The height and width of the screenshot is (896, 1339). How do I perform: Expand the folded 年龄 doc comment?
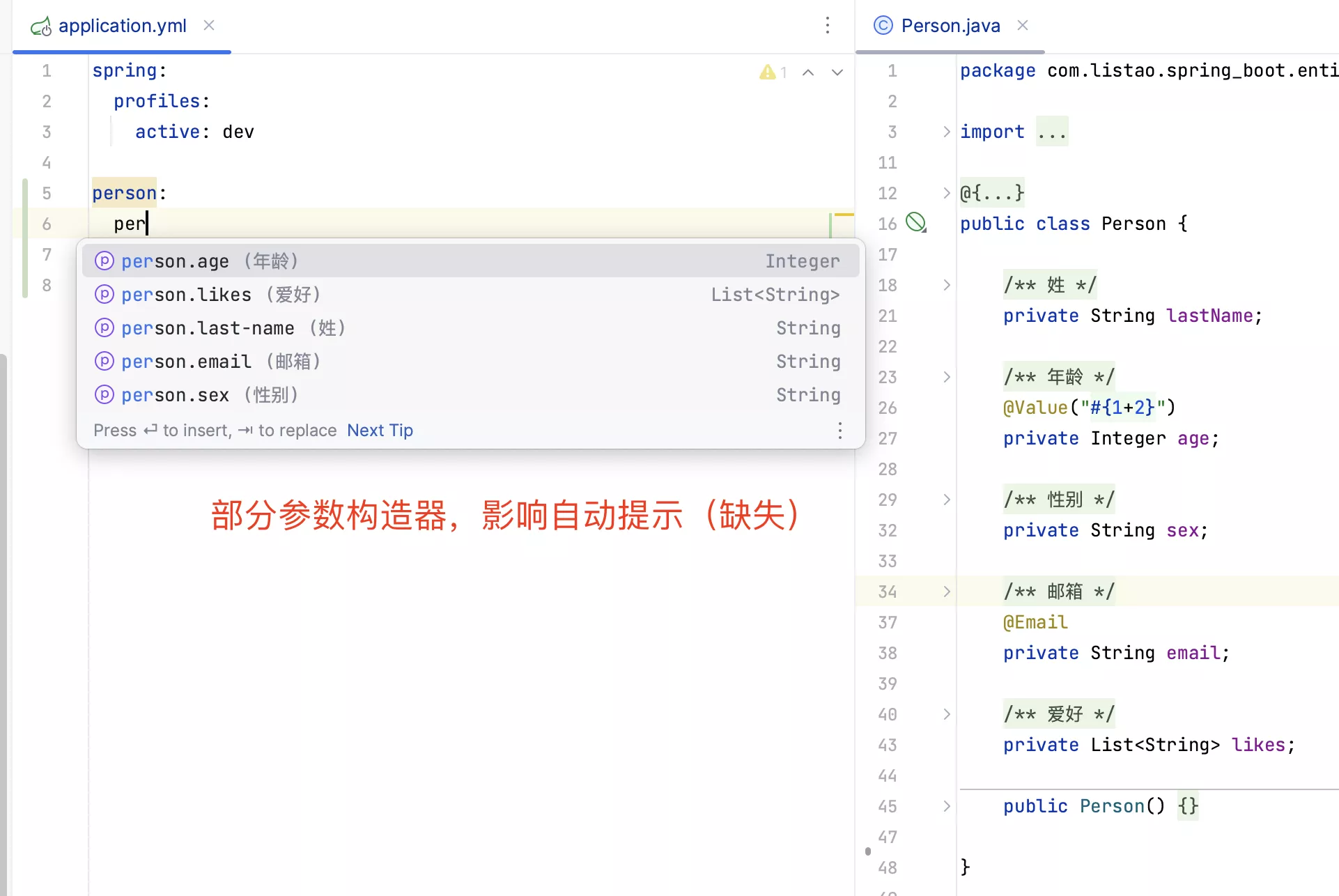946,377
